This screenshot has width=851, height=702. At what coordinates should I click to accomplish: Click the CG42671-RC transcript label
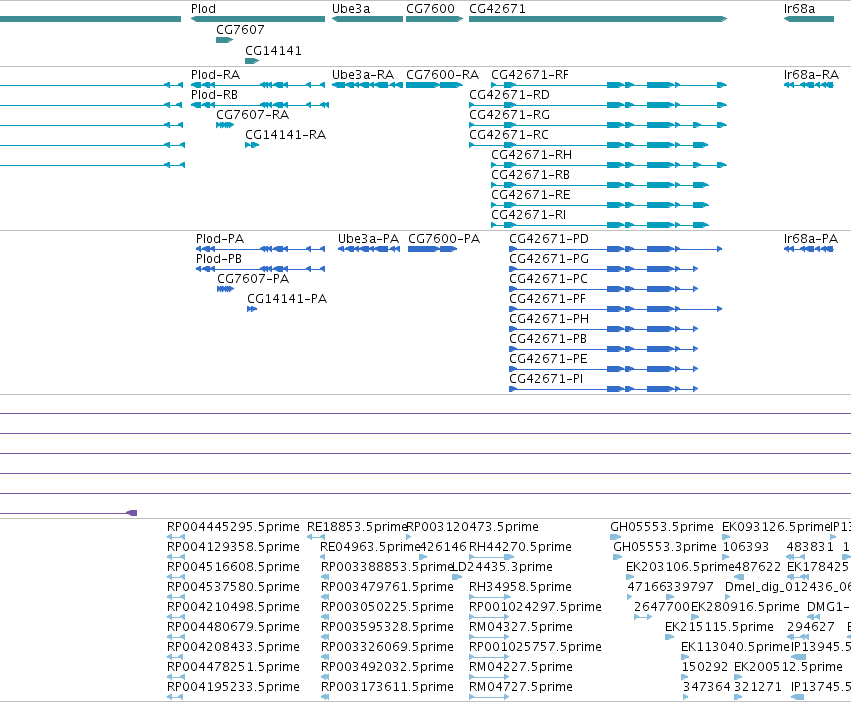click(509, 135)
